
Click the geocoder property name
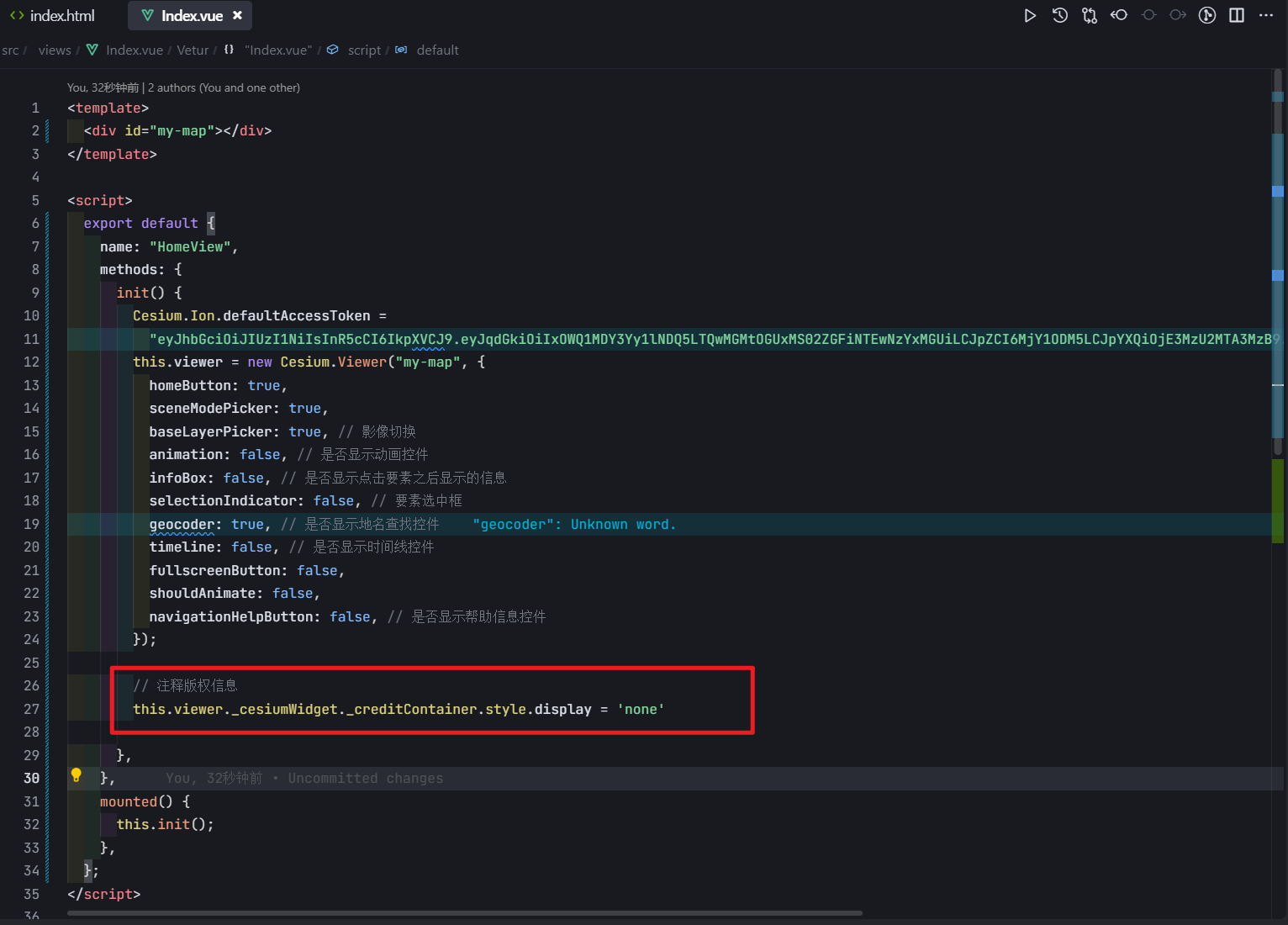182,525
